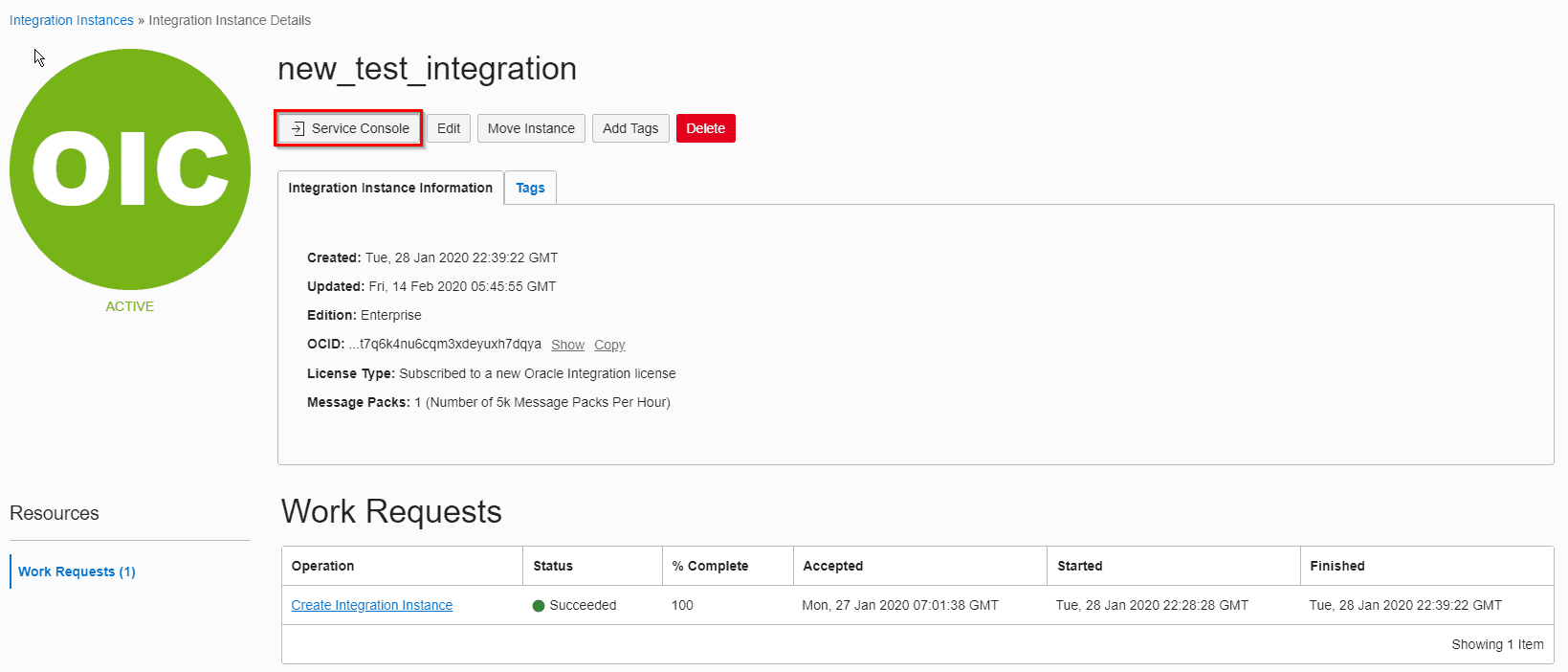Click the red Delete button
The image size is (1568, 672).
[706, 128]
